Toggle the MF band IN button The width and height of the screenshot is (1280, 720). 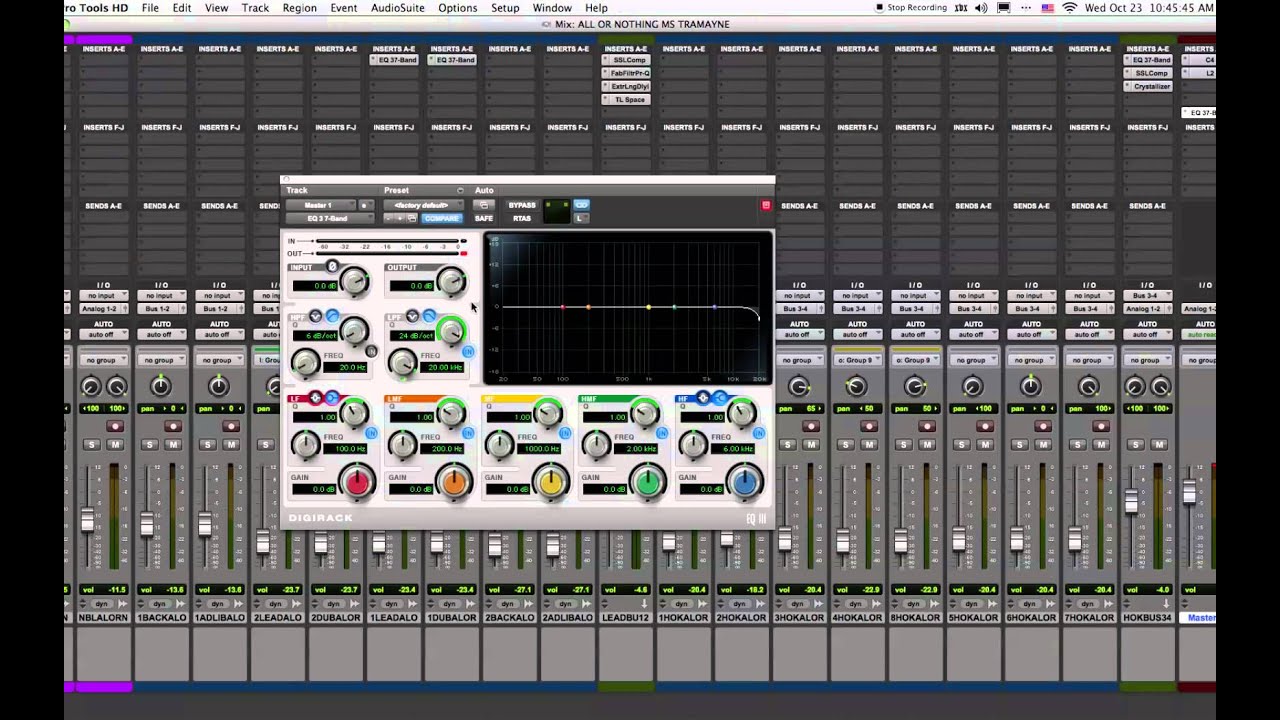565,433
